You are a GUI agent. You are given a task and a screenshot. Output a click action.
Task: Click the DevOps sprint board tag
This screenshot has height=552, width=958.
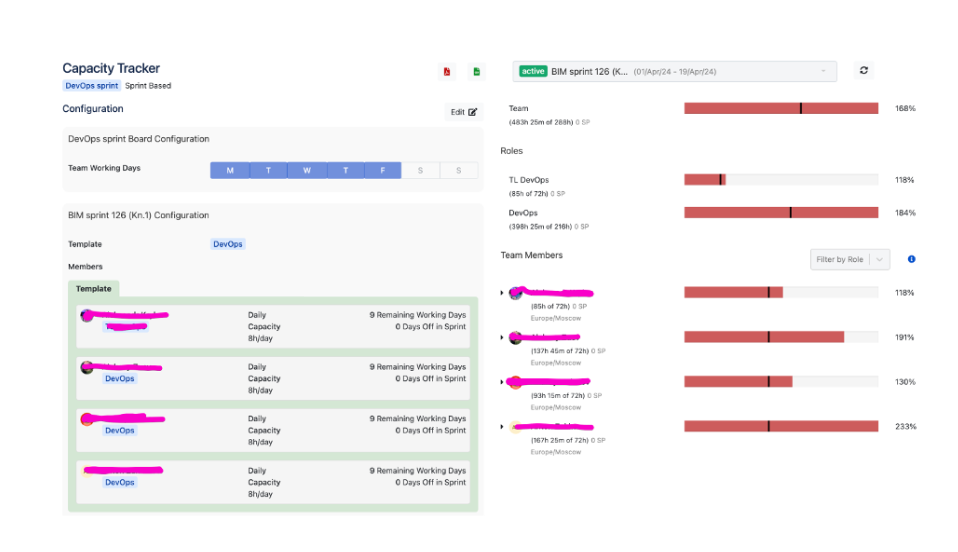point(92,86)
